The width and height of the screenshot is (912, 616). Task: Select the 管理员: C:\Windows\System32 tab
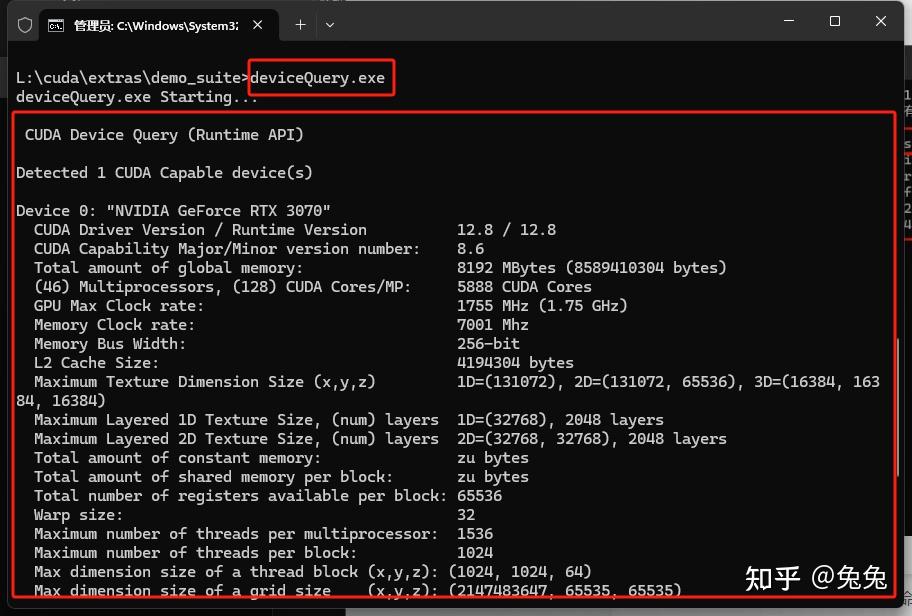pos(155,25)
